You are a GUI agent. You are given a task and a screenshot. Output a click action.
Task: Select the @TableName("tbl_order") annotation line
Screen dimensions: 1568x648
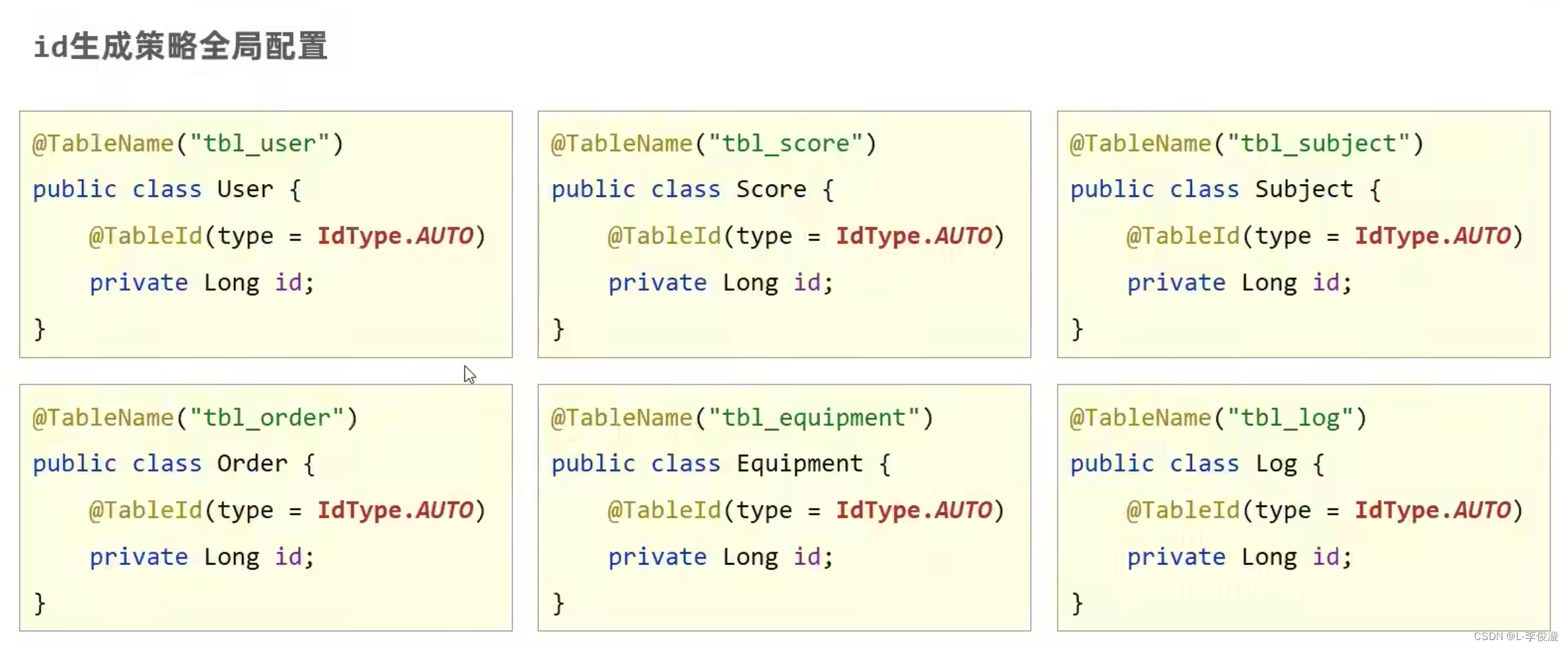tap(195, 418)
